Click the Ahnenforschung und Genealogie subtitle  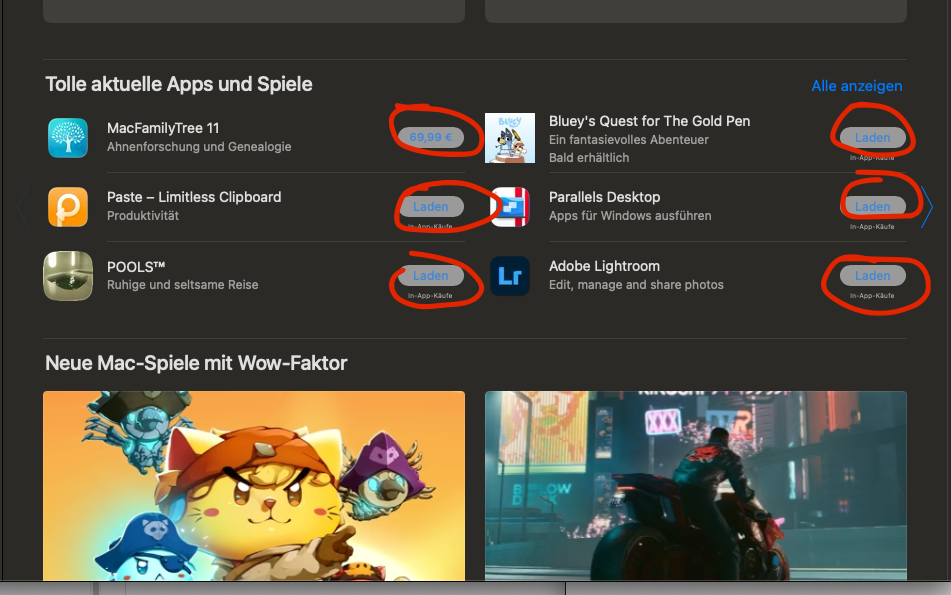199,147
